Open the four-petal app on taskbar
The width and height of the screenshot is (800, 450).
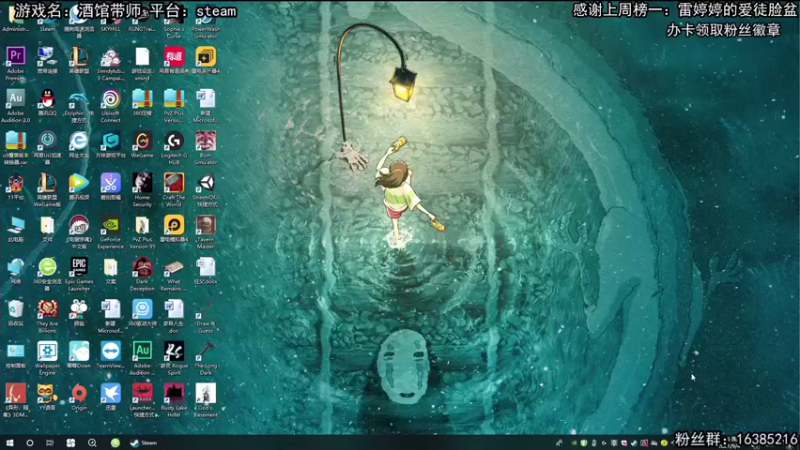point(70,443)
